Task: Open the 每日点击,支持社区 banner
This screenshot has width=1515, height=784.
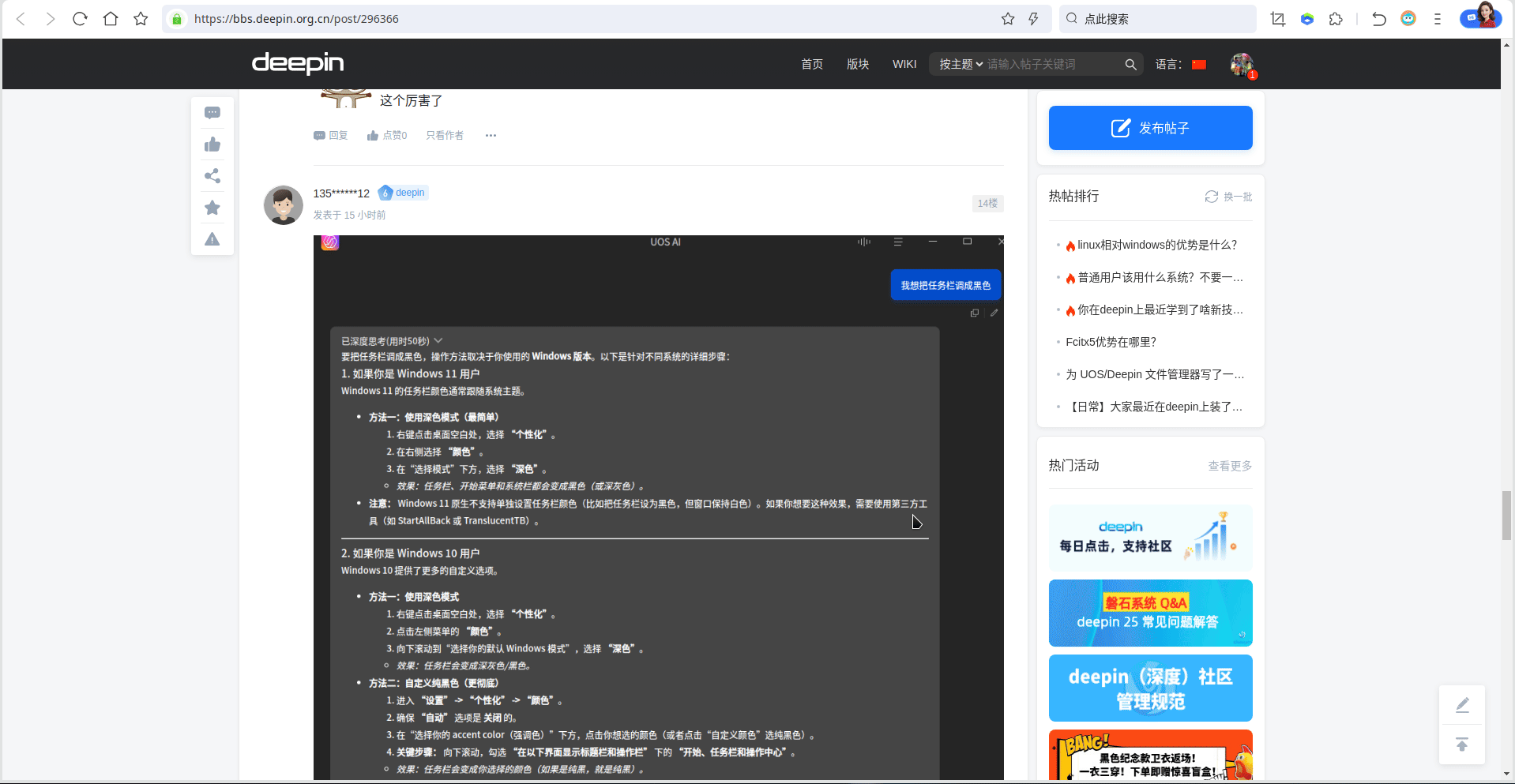Action: [1151, 538]
